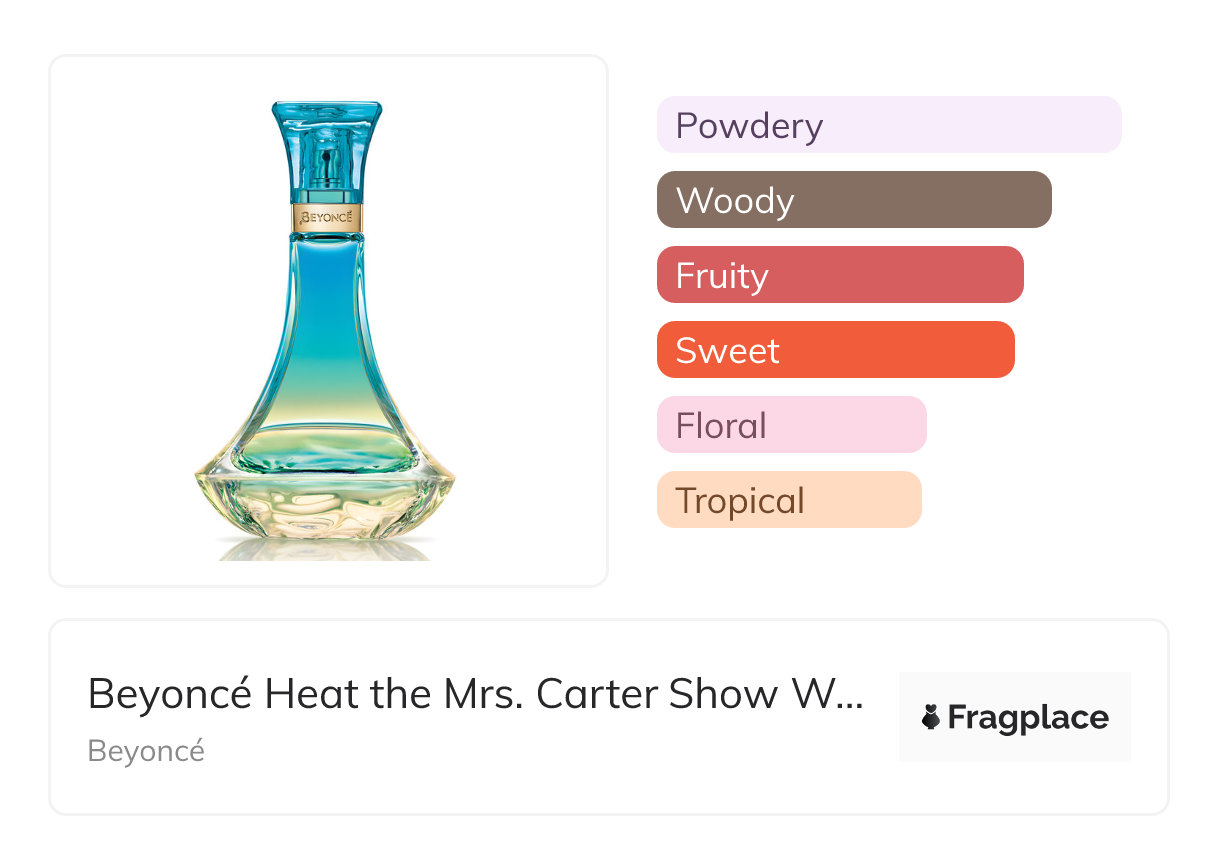Click the word "Heat" in the title
Screen dimensions: 1218x864
[x=312, y=694]
